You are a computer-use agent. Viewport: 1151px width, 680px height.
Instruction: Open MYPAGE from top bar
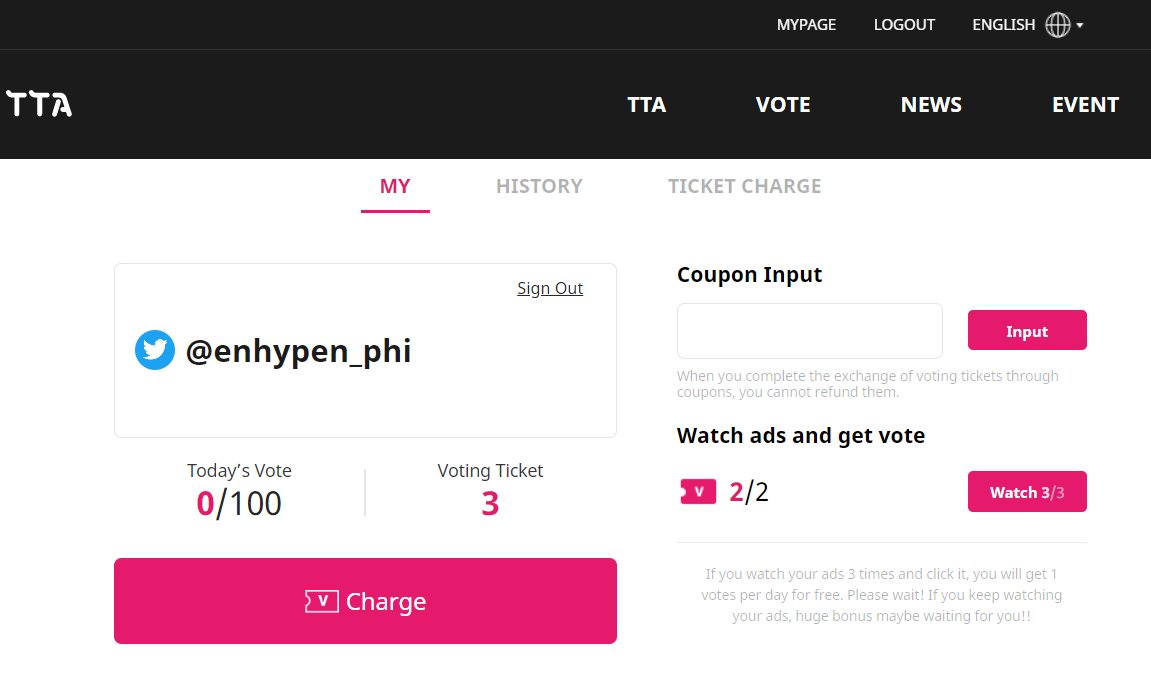806,25
